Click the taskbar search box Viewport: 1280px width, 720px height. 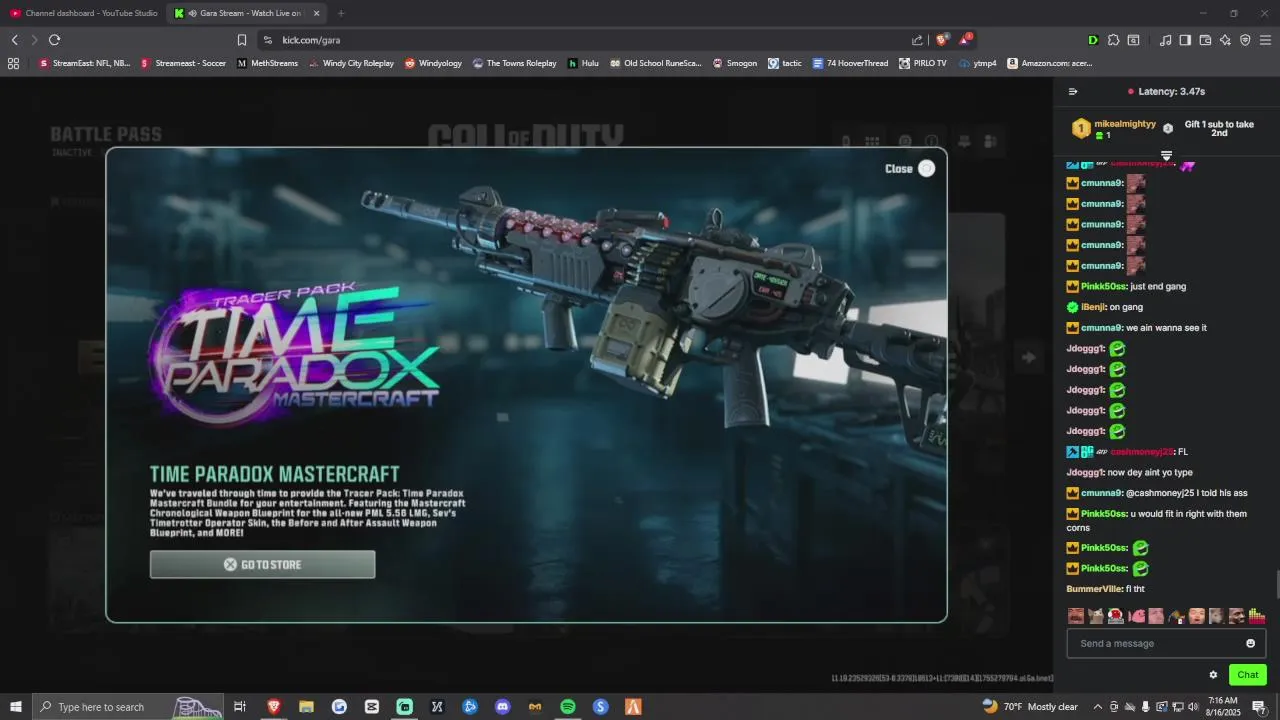point(127,707)
